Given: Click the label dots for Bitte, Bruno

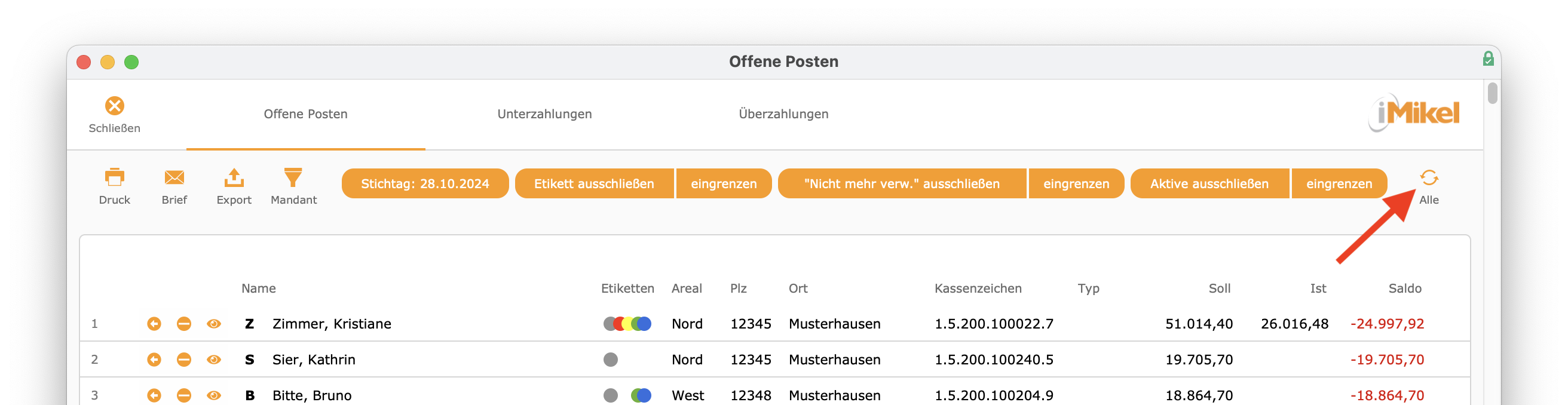Looking at the screenshot, I should click(x=627, y=395).
